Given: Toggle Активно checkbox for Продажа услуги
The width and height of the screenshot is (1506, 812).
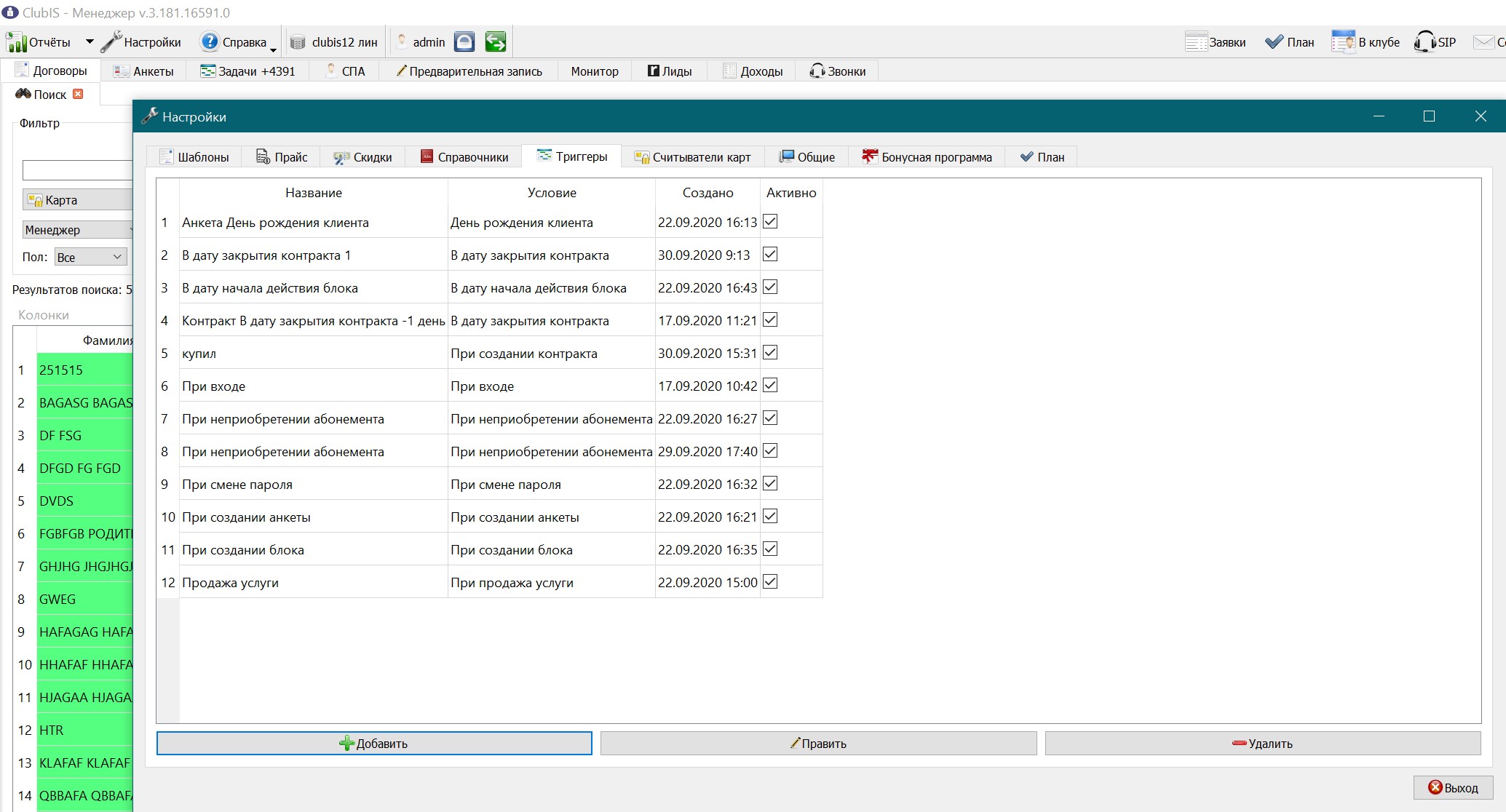Looking at the screenshot, I should pos(770,581).
